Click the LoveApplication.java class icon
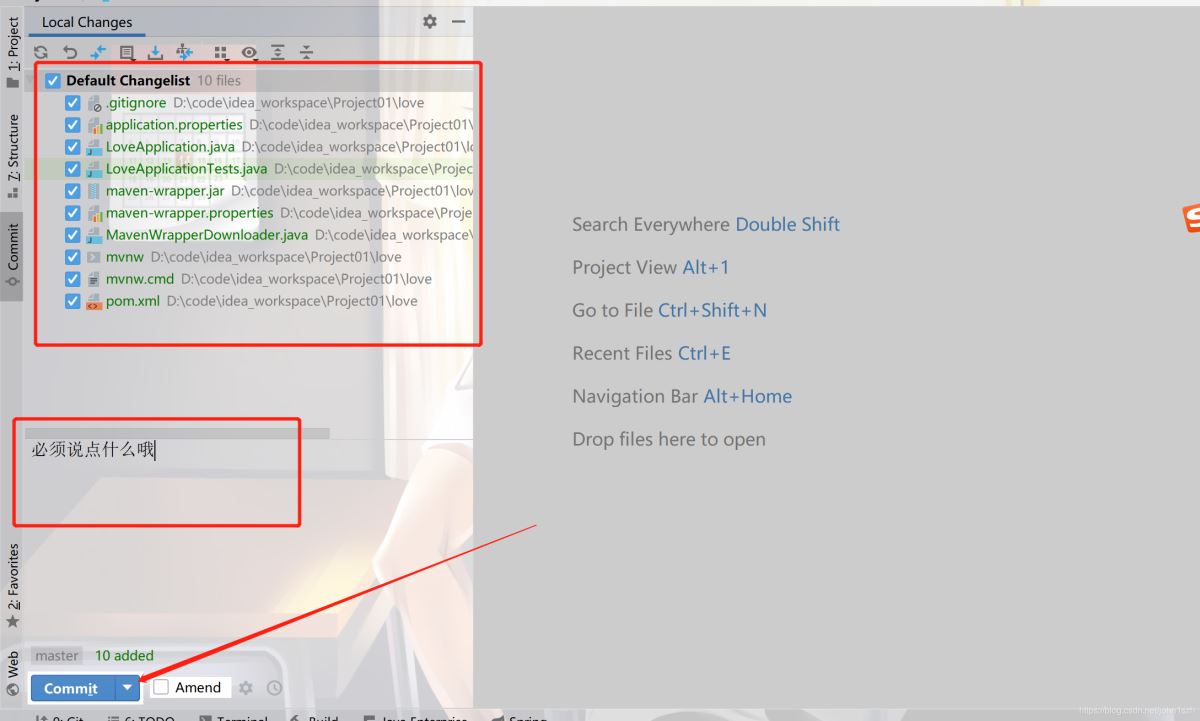 point(94,147)
